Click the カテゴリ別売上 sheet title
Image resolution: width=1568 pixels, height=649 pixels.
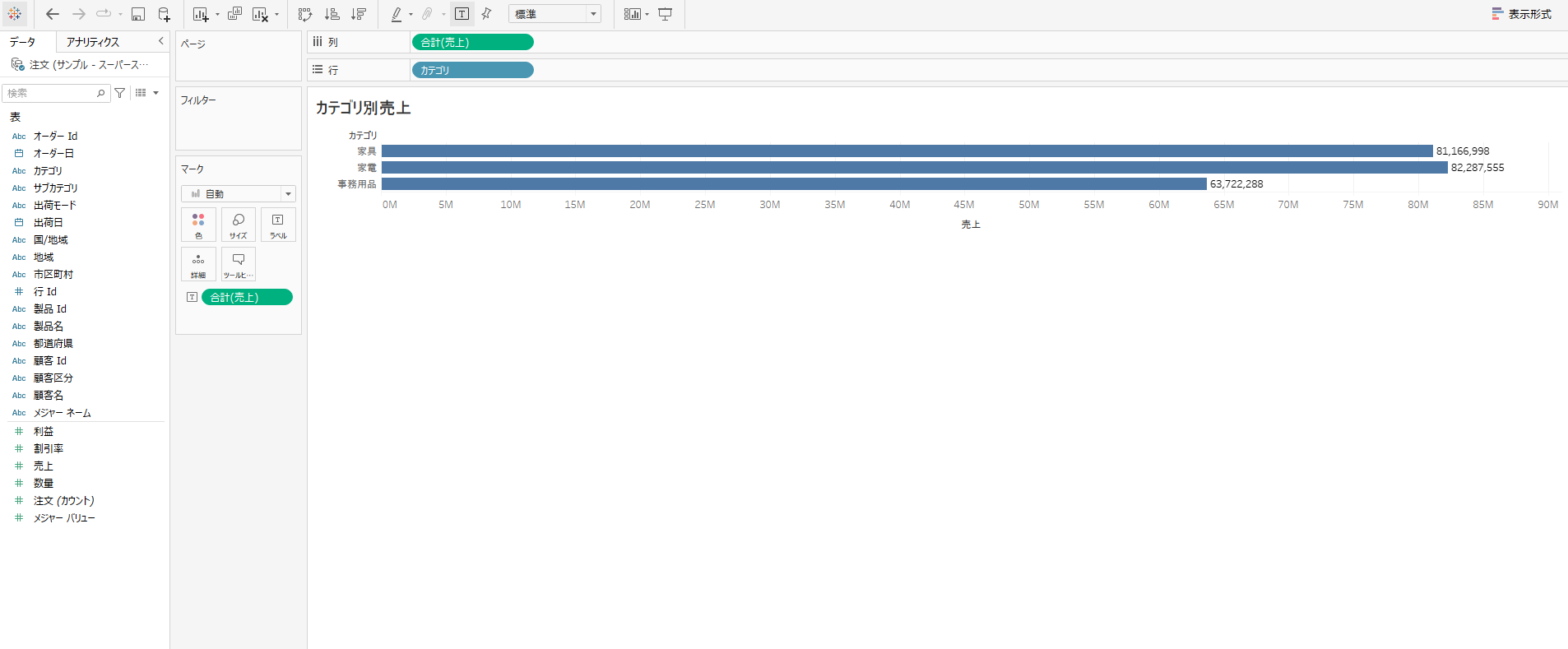(x=363, y=108)
